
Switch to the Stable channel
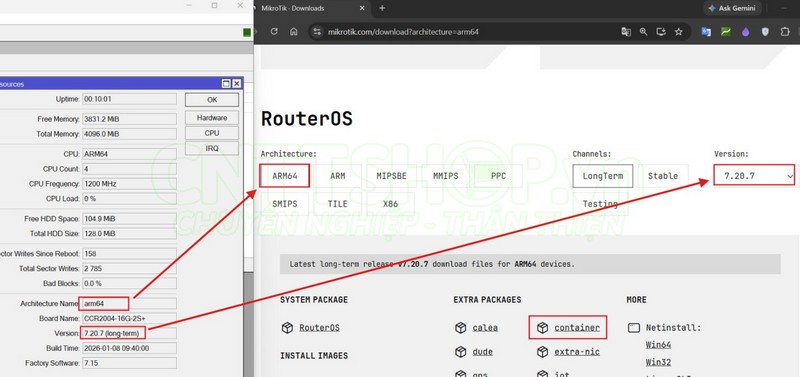point(663,176)
